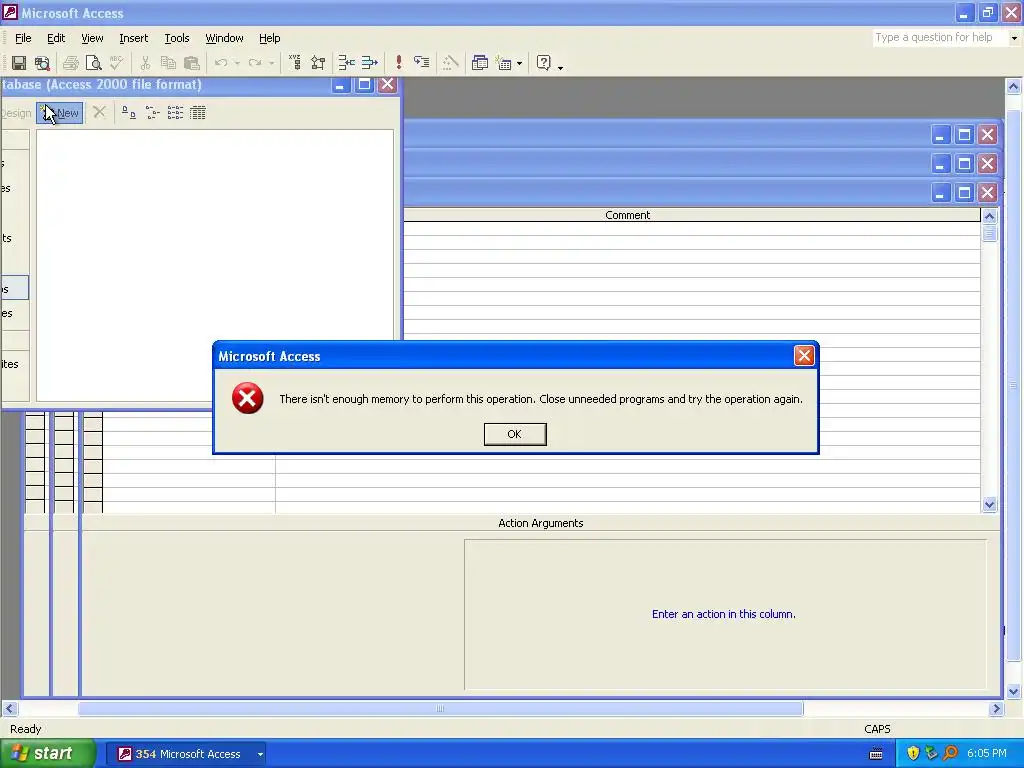Expand the Undo history dropdown
Viewport: 1024px width, 768px height.
tap(237, 63)
